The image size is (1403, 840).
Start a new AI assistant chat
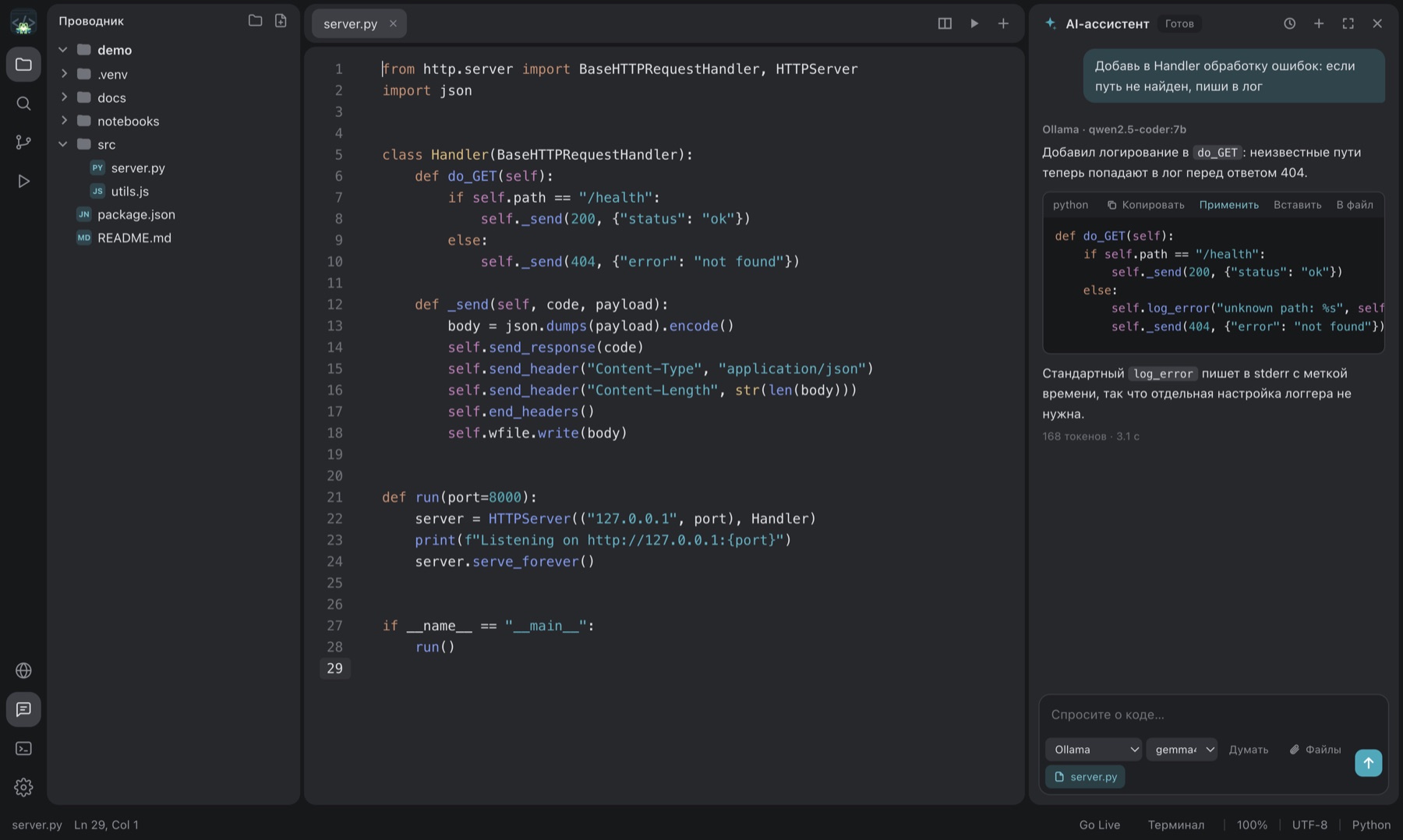[1319, 23]
